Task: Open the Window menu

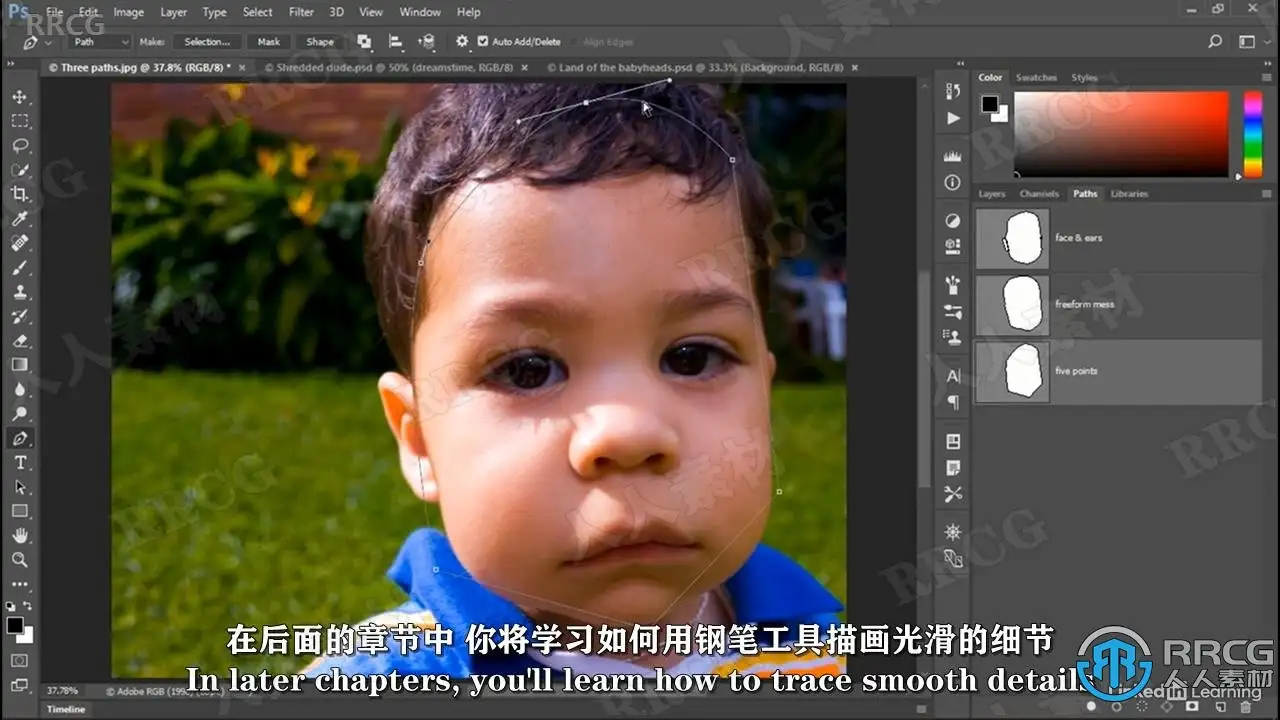Action: pyautogui.click(x=420, y=12)
